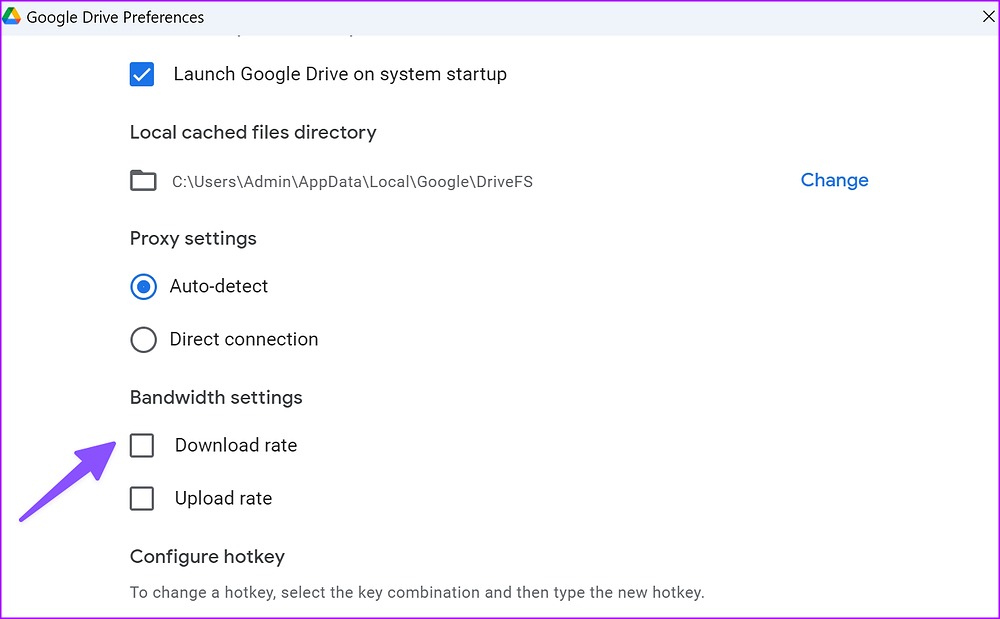Enable the Upload rate bandwidth limit

click(x=142, y=498)
